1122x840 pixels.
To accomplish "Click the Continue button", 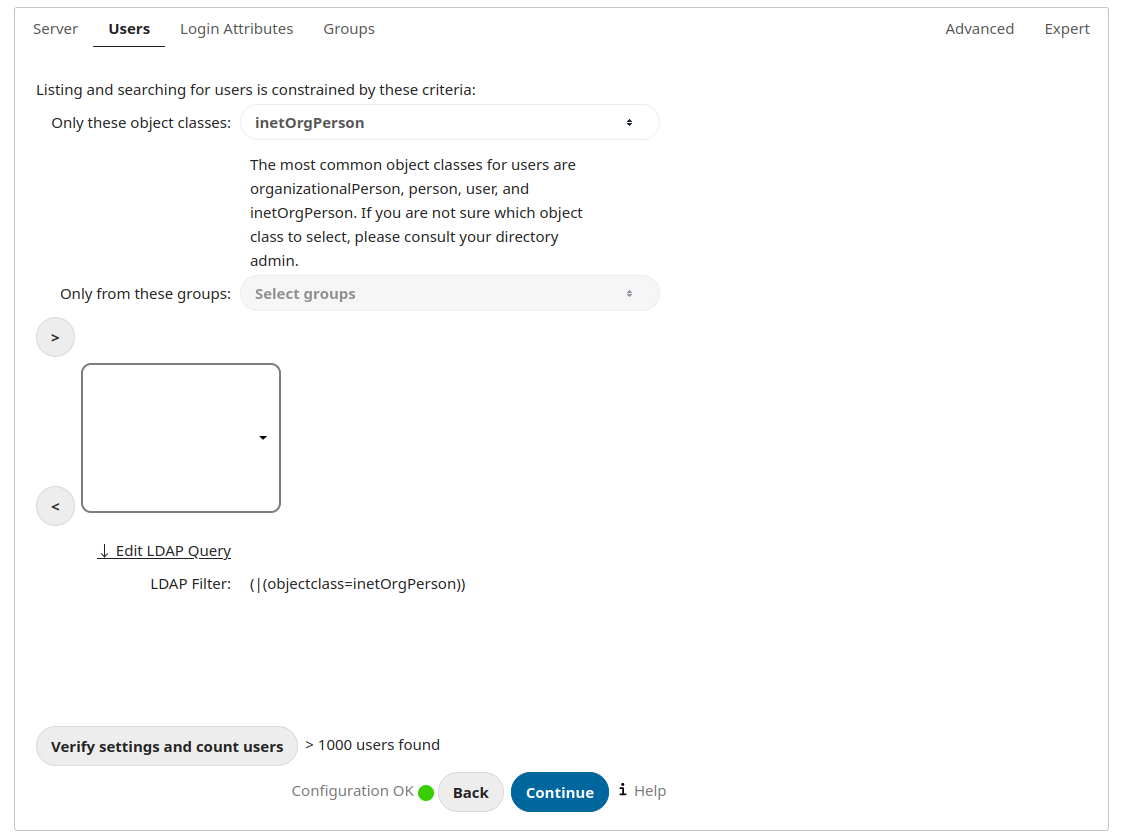I will click(559, 791).
